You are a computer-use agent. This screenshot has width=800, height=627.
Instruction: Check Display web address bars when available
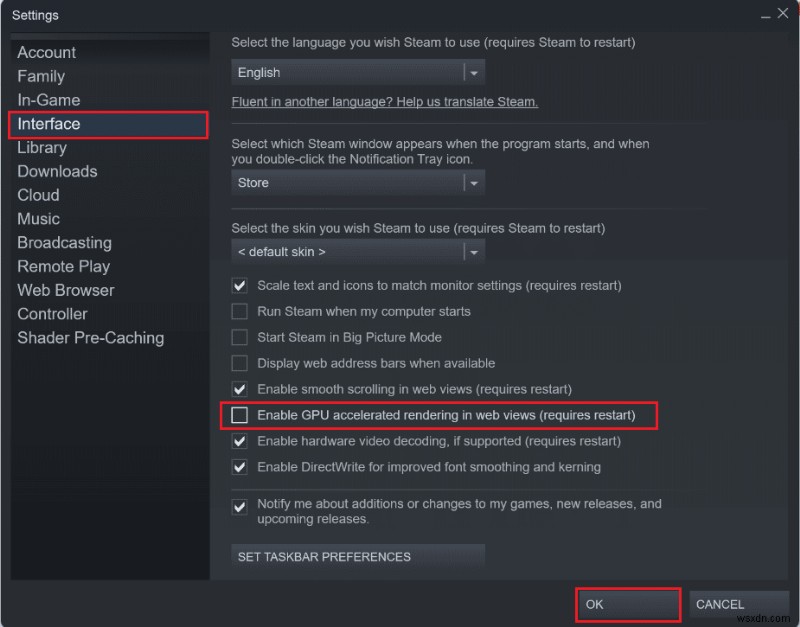tap(240, 363)
